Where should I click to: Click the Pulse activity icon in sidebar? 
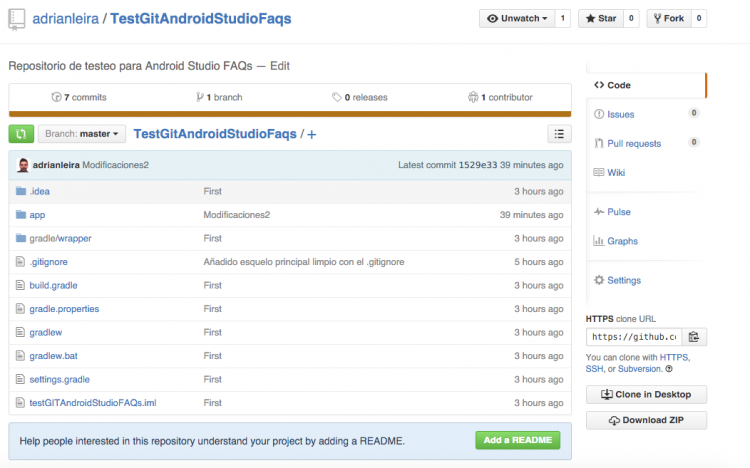pyautogui.click(x=599, y=212)
